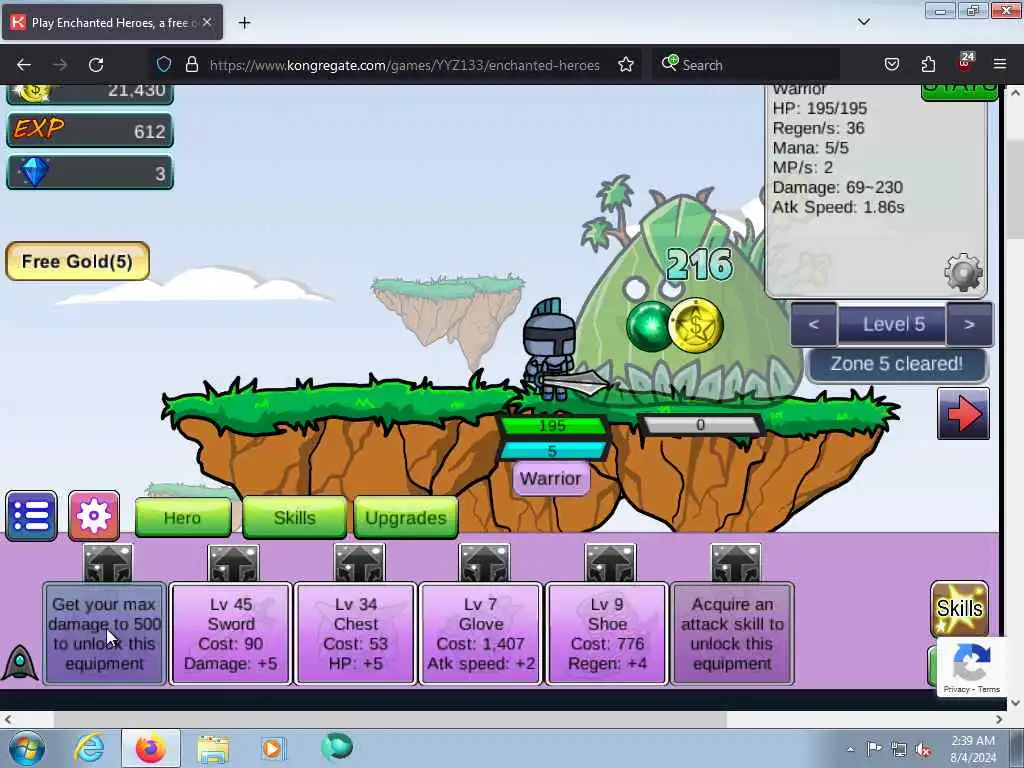This screenshot has width=1024, height=768.
Task: Select the Play Enchanted Heroes browser tab
Action: [x=112, y=23]
